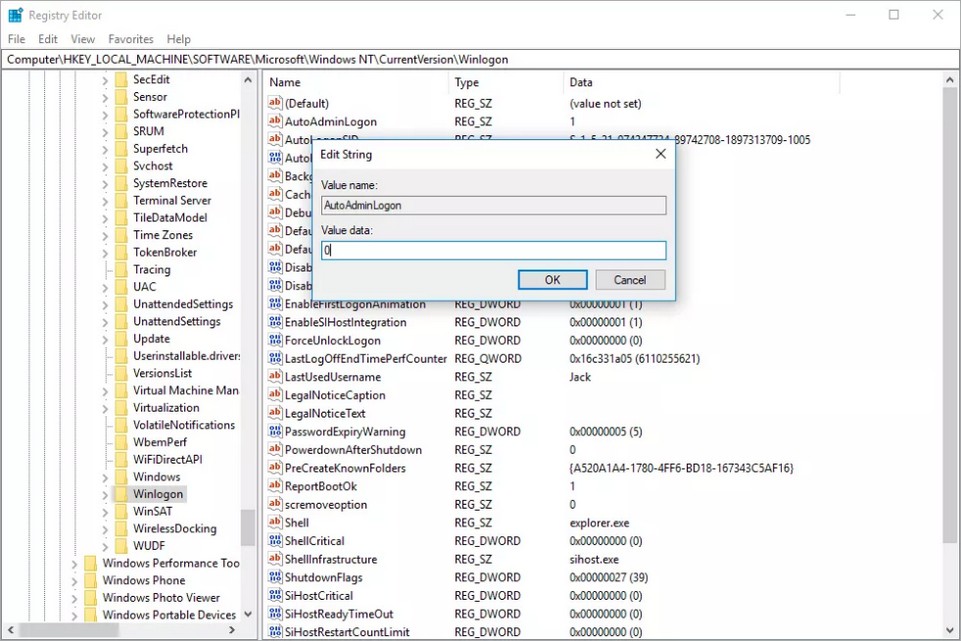This screenshot has width=961, height=641.
Task: Click the ShutdownFlags DWORD icon
Action: (x=275, y=577)
